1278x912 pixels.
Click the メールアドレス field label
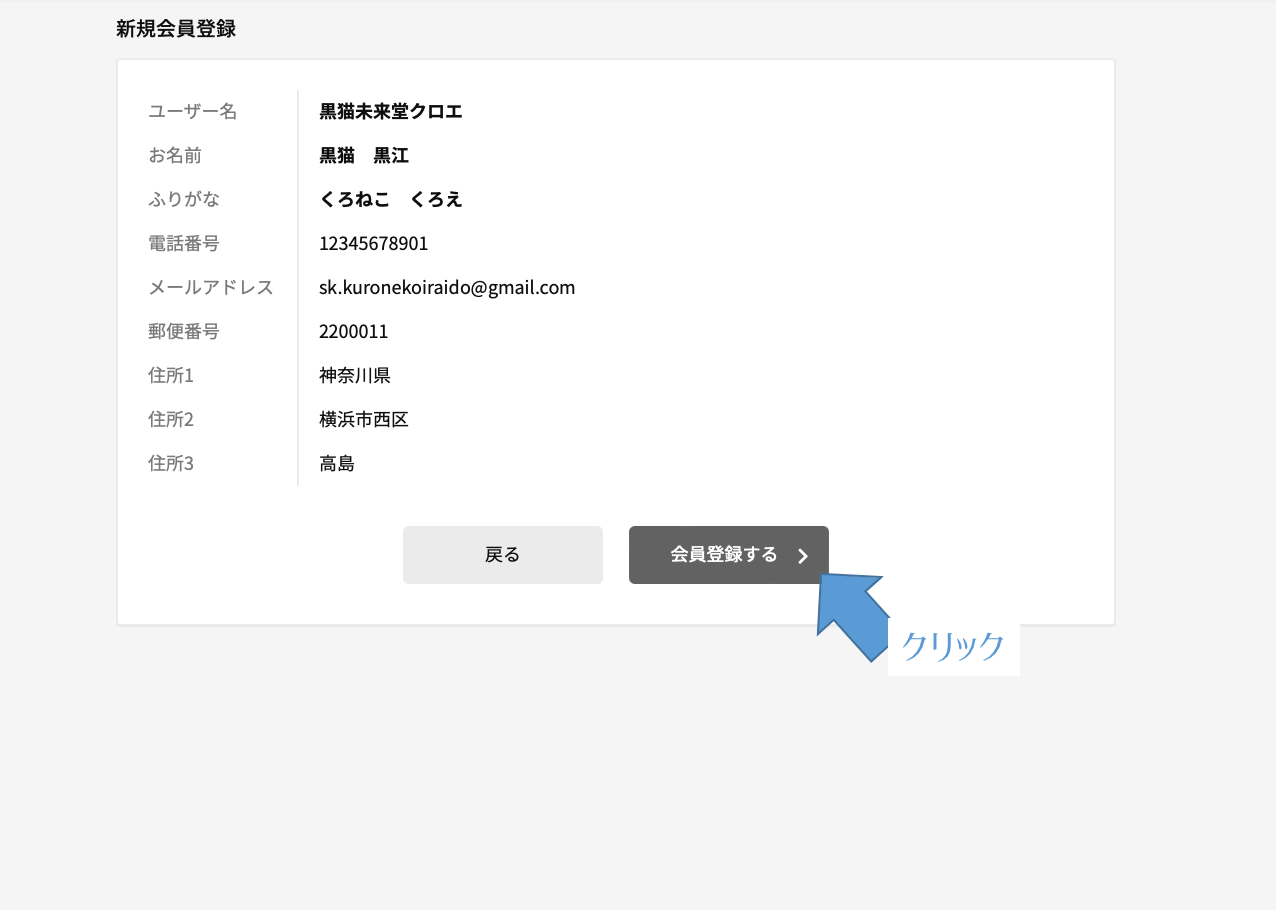[210, 287]
